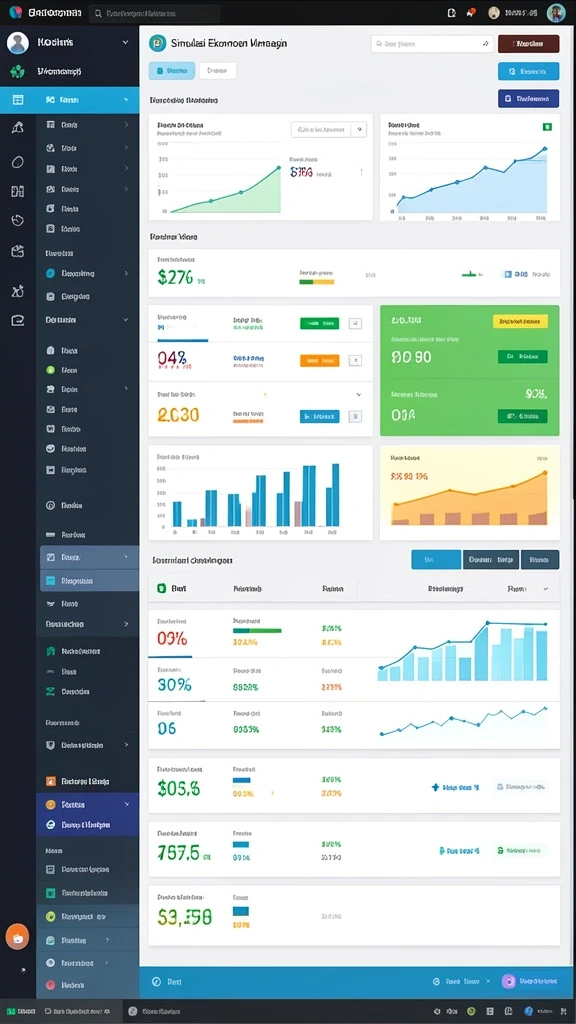
Task: Select the light-blue active tab under page title
Action: click(172, 71)
